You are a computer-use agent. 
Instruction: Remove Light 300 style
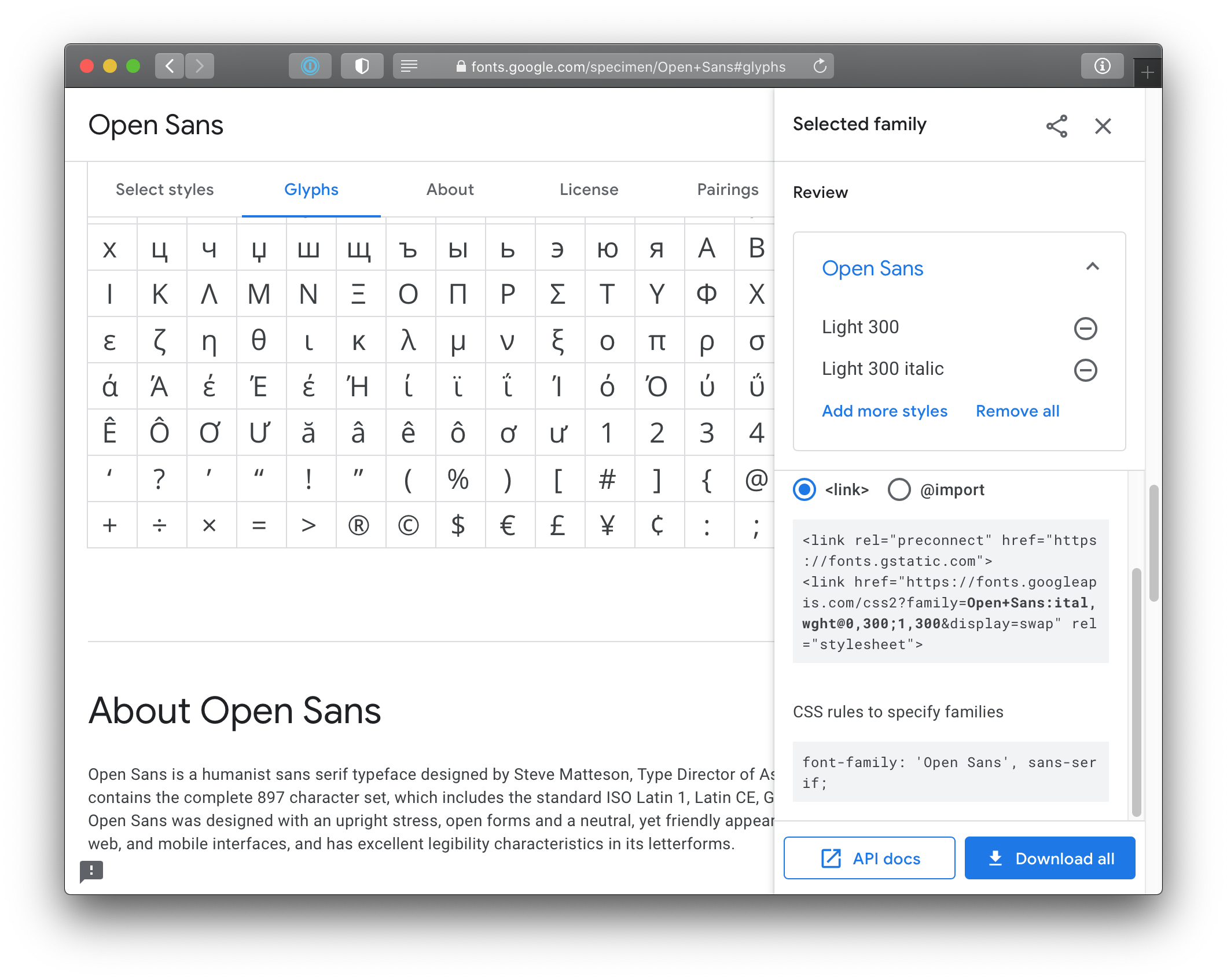1085,328
